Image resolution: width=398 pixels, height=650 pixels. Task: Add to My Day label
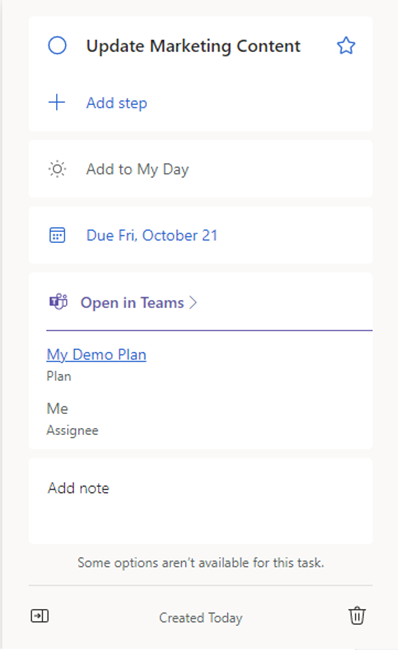pyautogui.click(x=137, y=169)
